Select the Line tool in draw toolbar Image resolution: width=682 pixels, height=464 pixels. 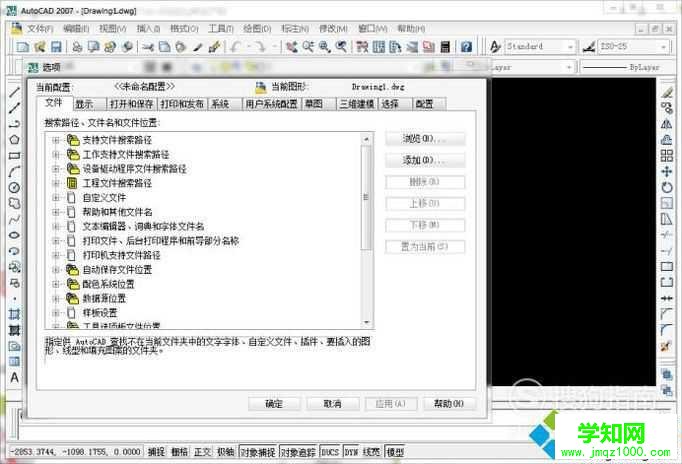pos(14,92)
